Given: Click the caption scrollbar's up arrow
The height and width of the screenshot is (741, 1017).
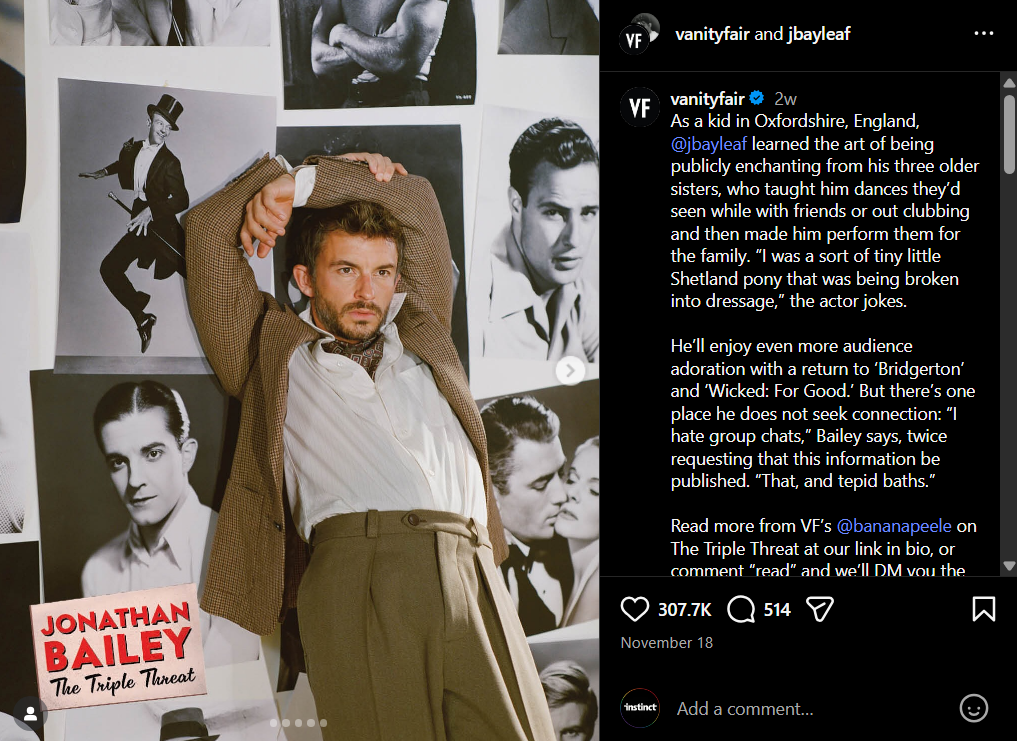Looking at the screenshot, I should click(1009, 83).
